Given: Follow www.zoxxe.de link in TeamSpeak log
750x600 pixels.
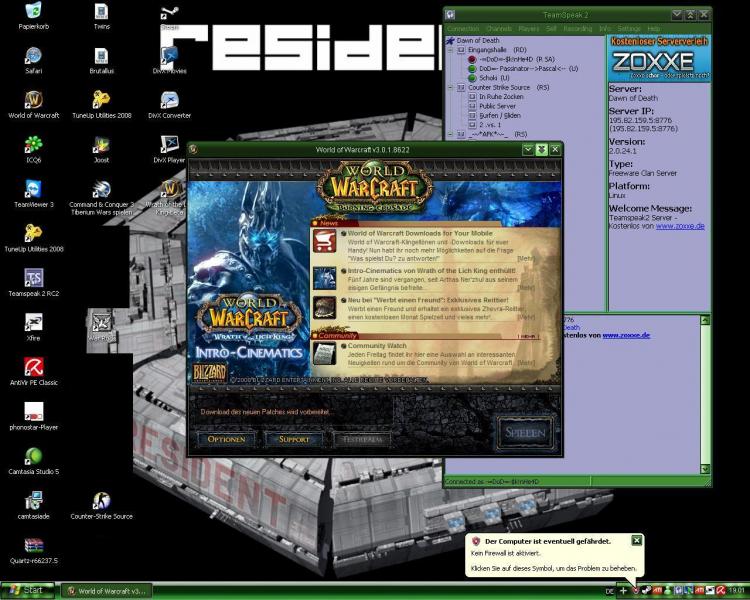Looking at the screenshot, I should click(626, 335).
